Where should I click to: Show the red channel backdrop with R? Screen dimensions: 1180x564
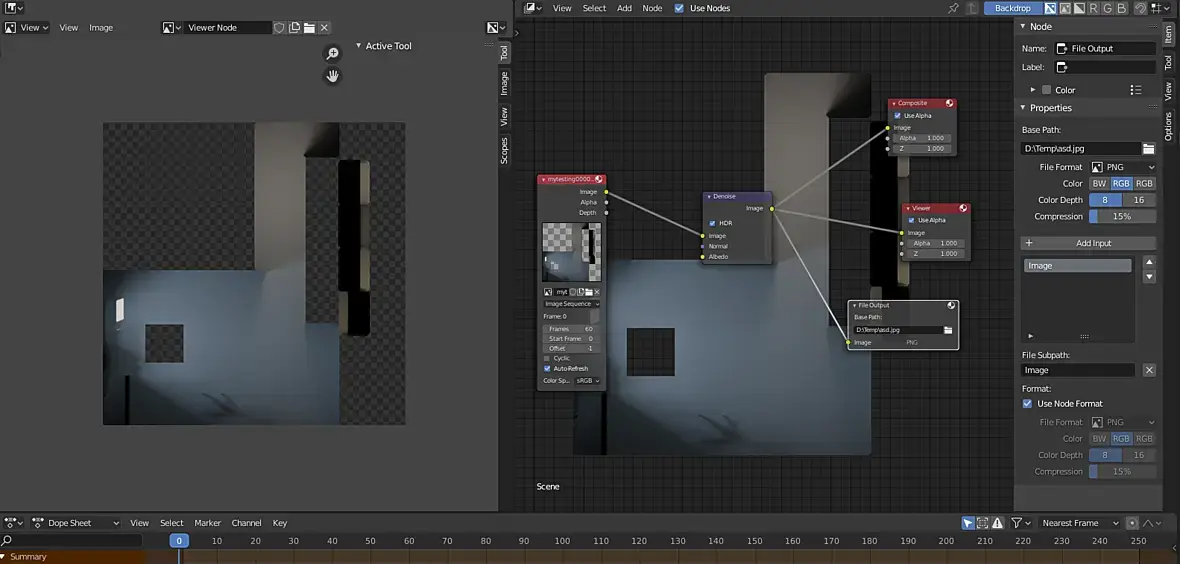click(1093, 8)
